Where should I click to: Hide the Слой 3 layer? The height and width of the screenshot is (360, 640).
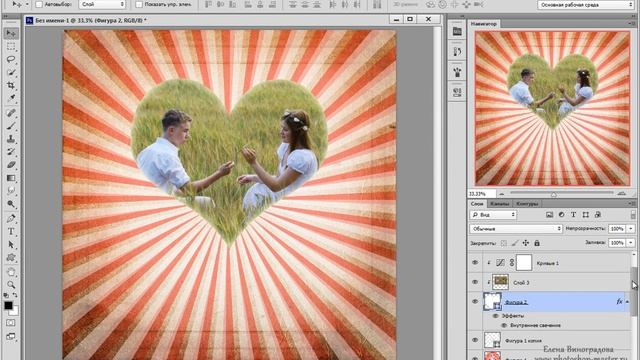(475, 282)
